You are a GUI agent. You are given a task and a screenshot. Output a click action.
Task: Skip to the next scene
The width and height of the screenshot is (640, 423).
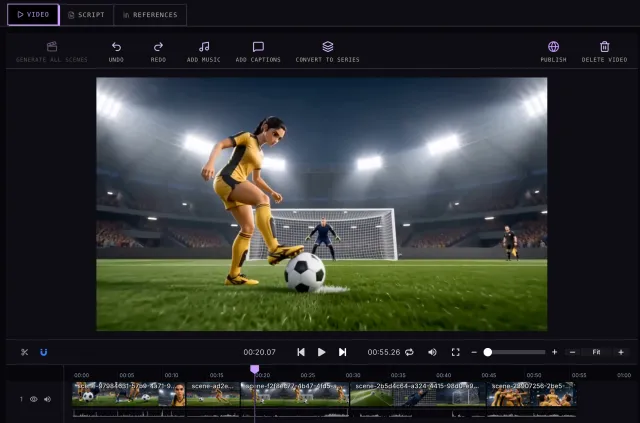(342, 352)
